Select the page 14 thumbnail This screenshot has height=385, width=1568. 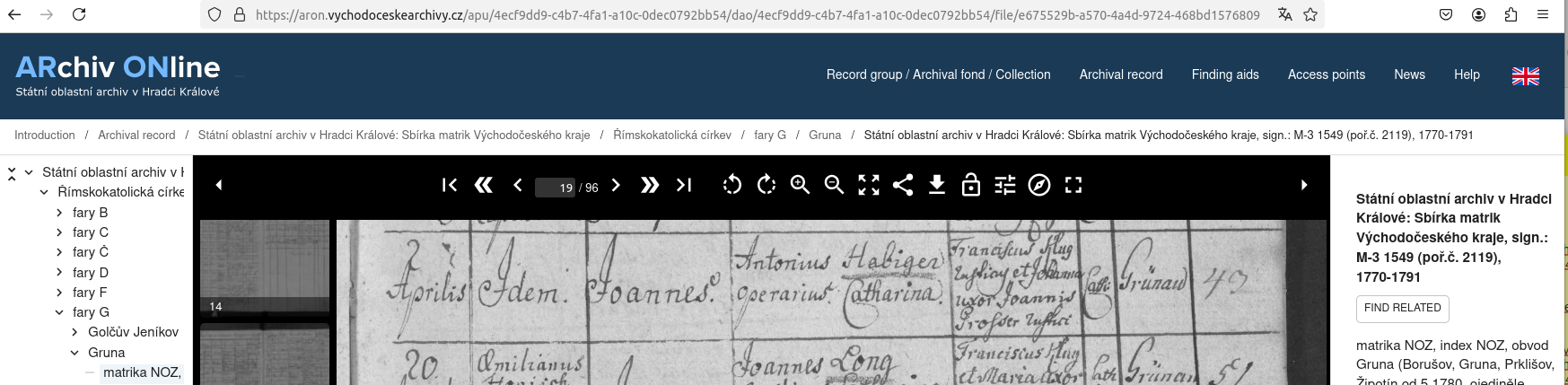tap(265, 267)
